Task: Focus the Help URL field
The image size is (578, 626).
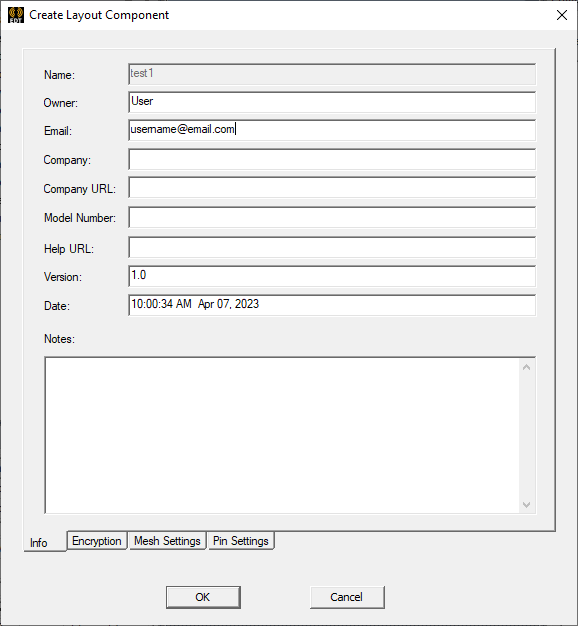Action: pos(332,248)
